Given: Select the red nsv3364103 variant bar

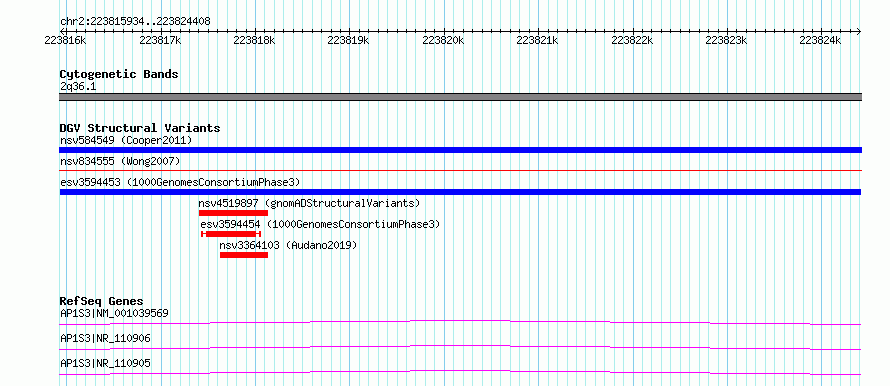Looking at the screenshot, I should click(x=244, y=255).
